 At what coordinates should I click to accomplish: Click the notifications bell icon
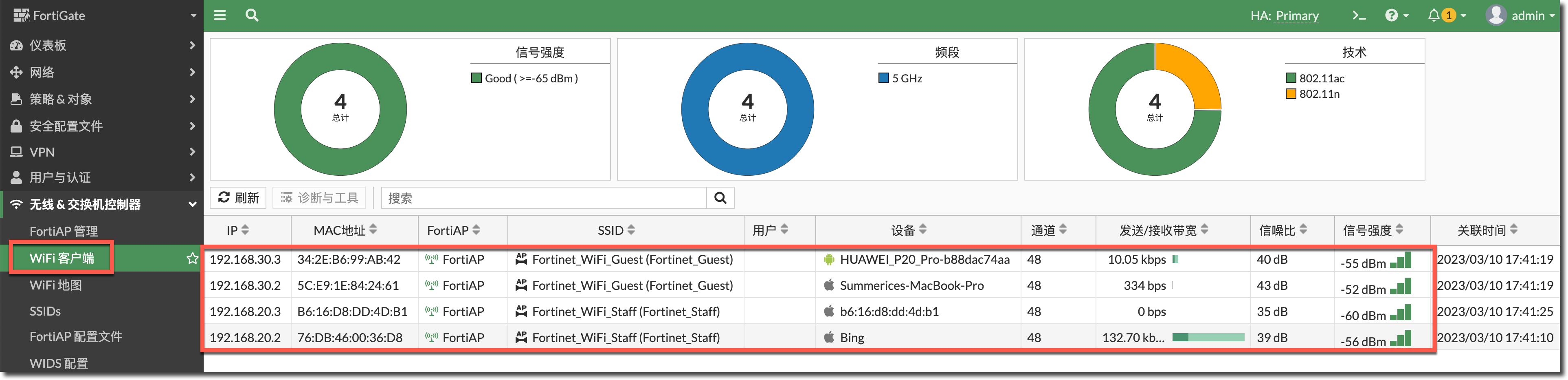pos(1434,15)
